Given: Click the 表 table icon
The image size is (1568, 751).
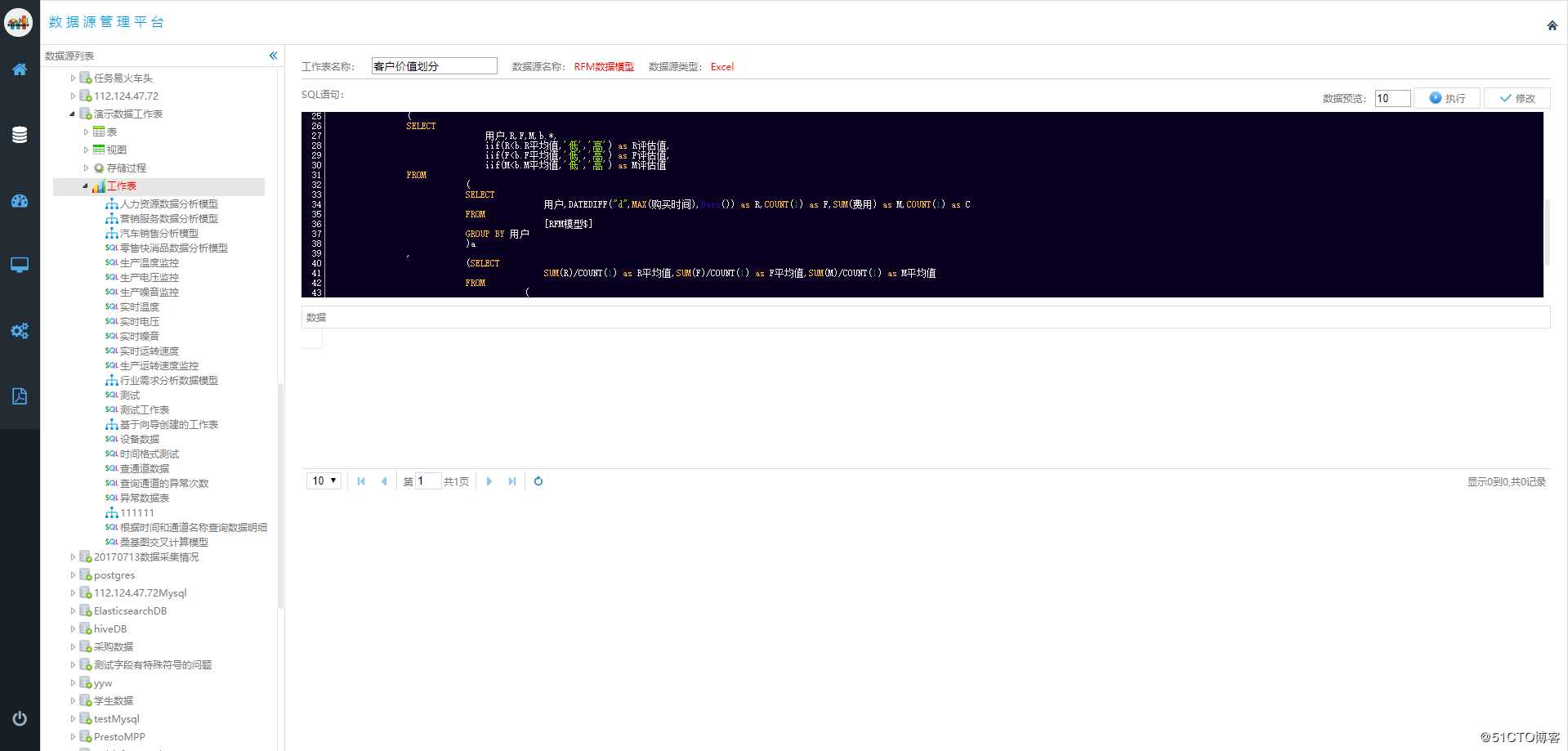Looking at the screenshot, I should tap(99, 132).
